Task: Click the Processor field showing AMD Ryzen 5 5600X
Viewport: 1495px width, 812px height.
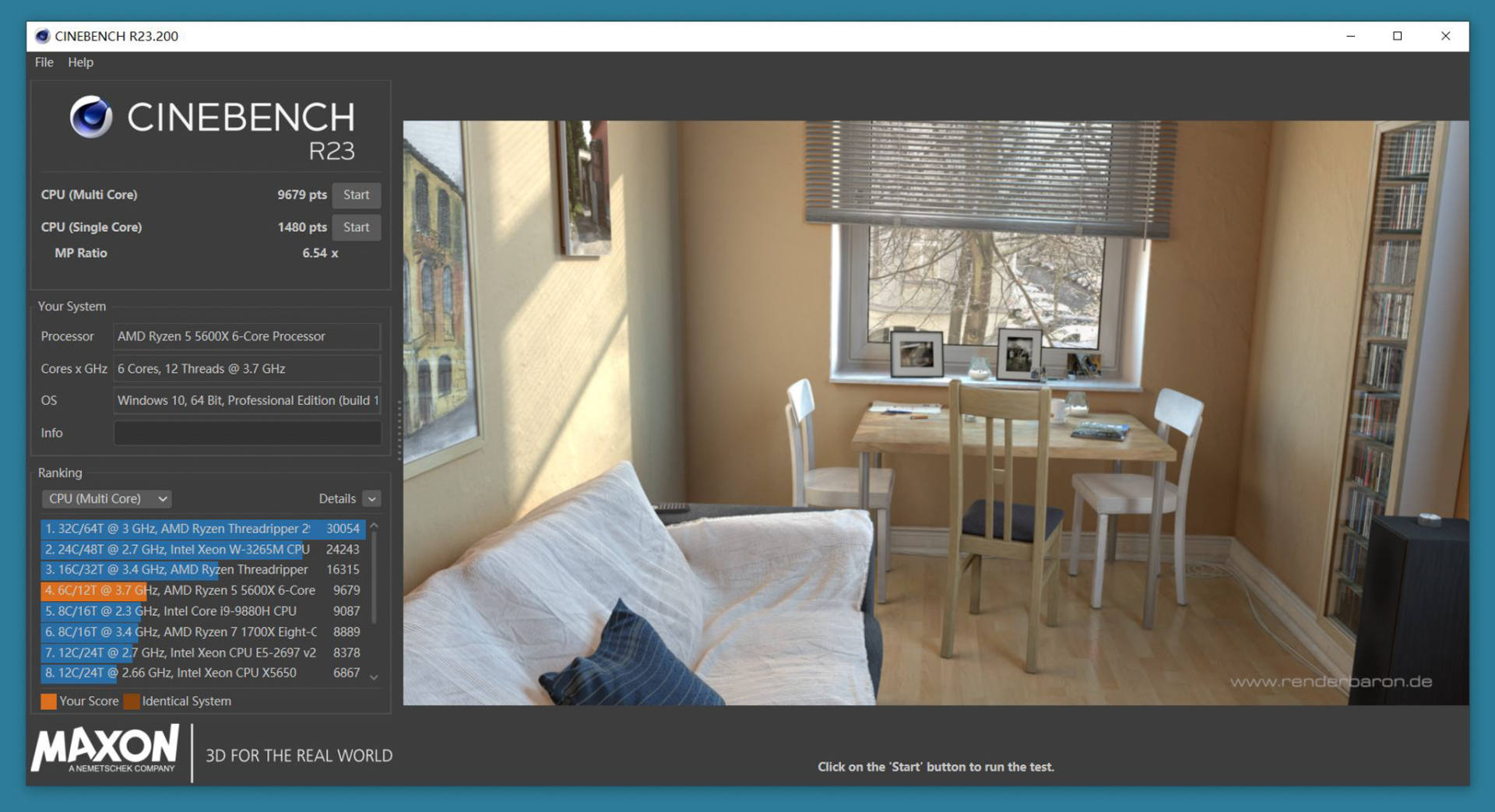Action: pyautogui.click(x=247, y=336)
